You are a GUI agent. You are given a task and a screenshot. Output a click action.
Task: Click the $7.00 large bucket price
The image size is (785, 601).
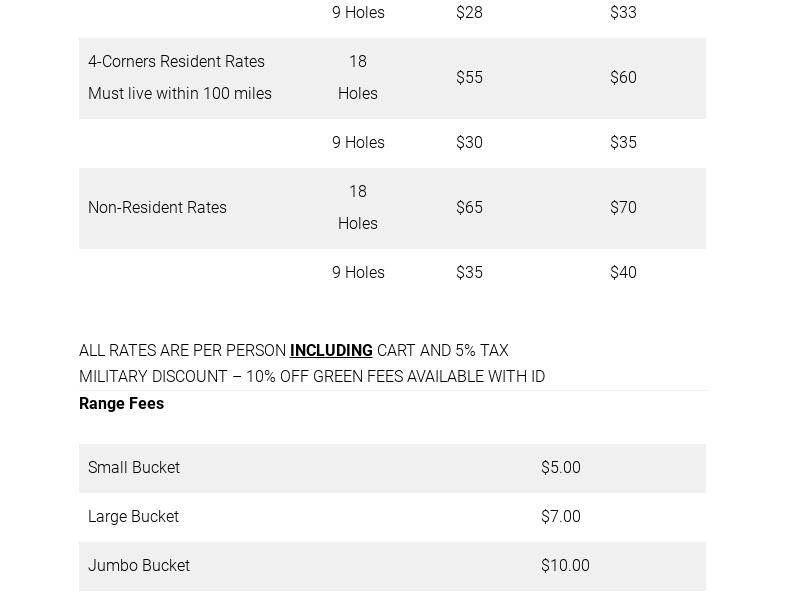click(560, 517)
